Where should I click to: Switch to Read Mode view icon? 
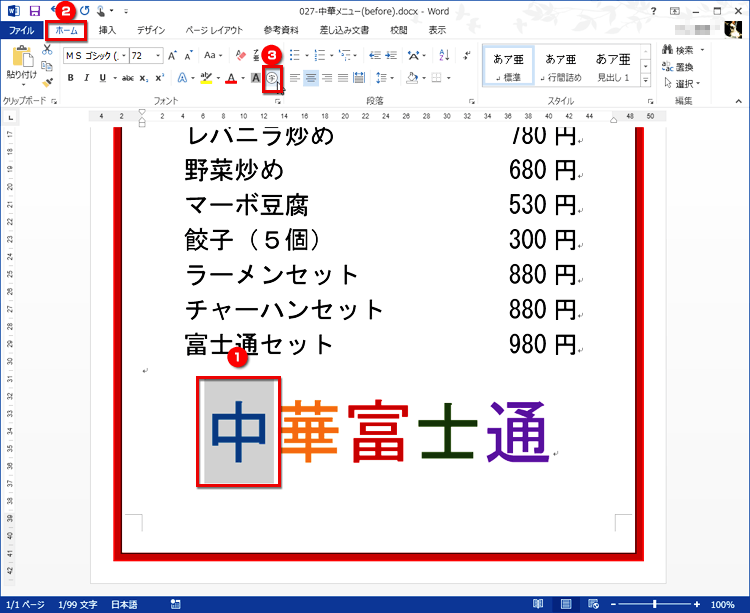pos(538,604)
